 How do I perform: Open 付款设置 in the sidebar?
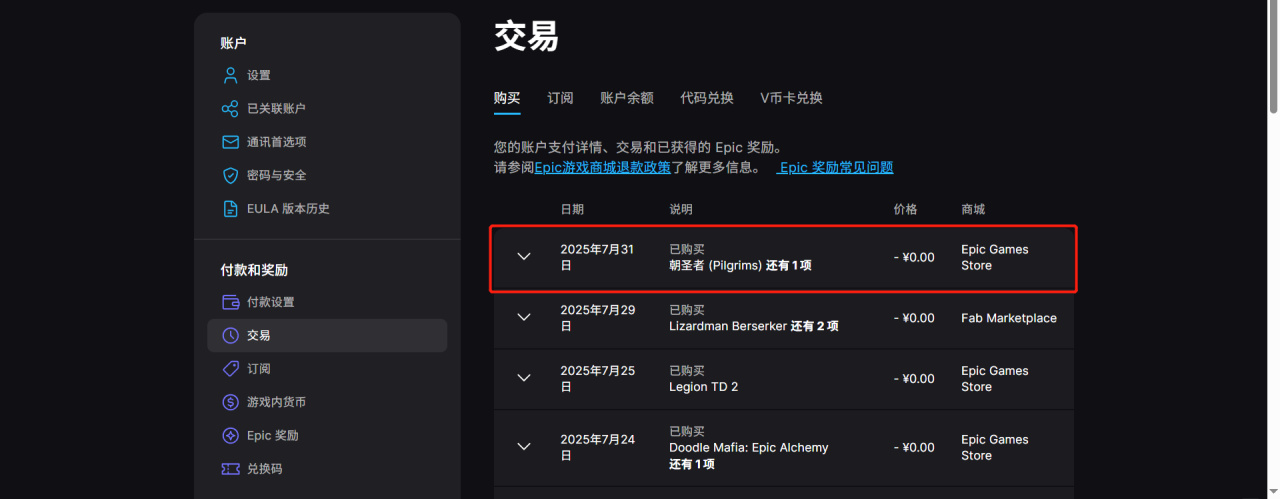tap(271, 302)
